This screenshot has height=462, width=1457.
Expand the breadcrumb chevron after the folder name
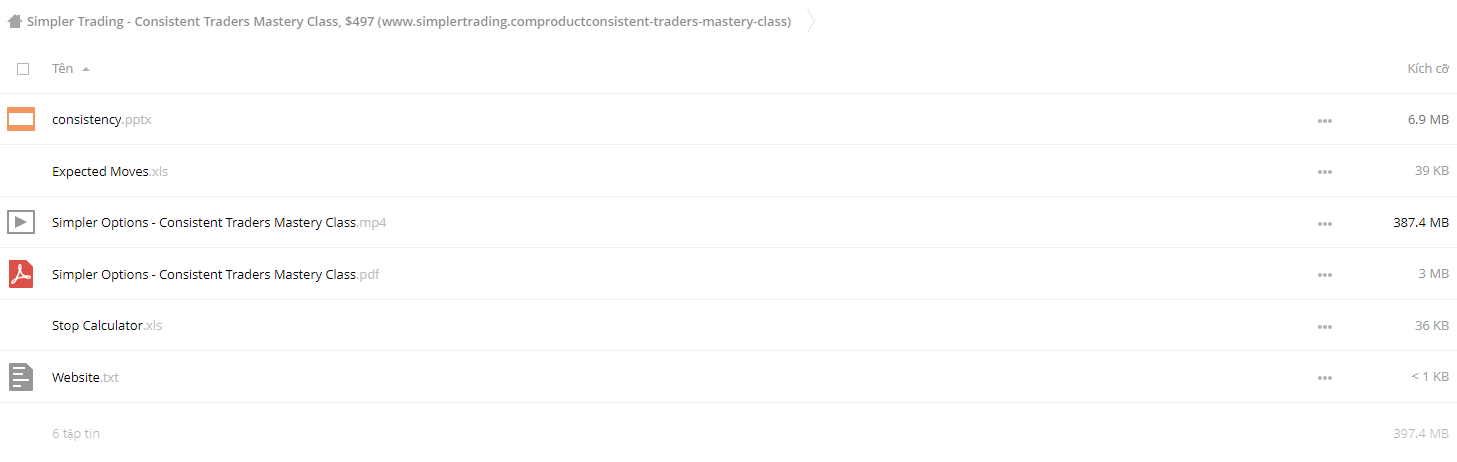tap(810, 21)
